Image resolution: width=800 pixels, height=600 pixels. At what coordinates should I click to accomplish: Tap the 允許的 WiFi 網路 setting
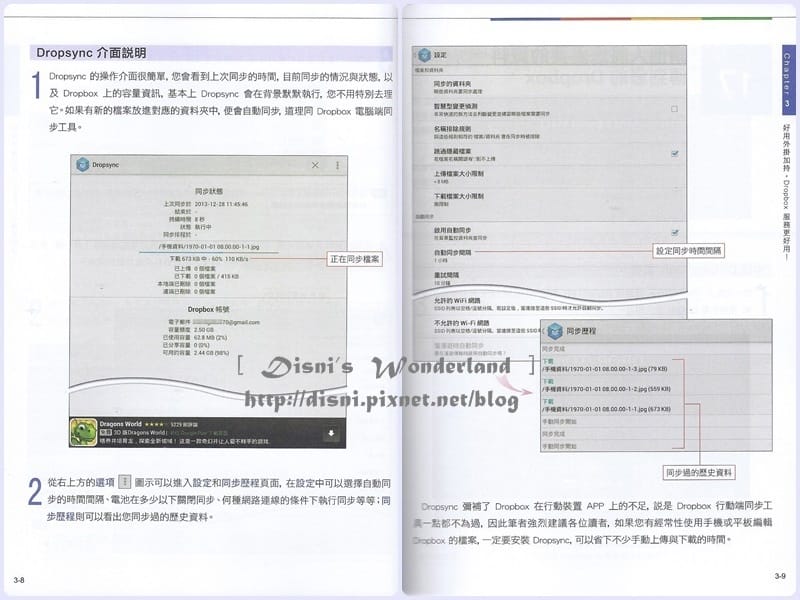pos(549,304)
